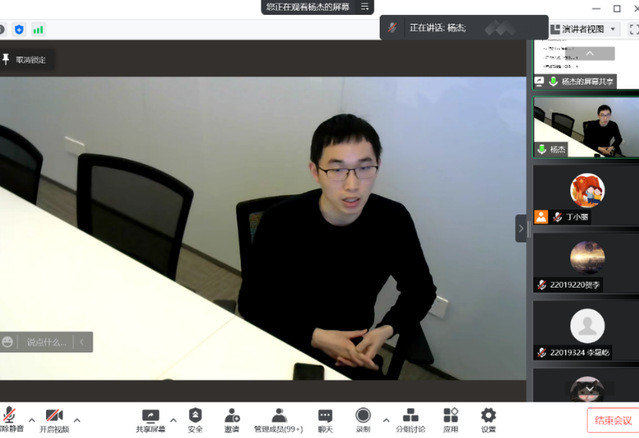Collapse the participant video sidebar
Image resolution: width=639 pixels, height=438 pixels.
[521, 228]
